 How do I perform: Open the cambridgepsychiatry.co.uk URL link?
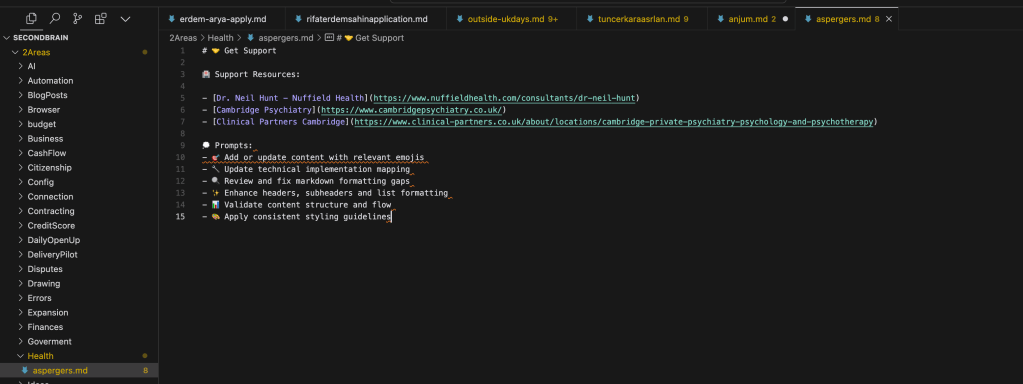click(x=412, y=110)
